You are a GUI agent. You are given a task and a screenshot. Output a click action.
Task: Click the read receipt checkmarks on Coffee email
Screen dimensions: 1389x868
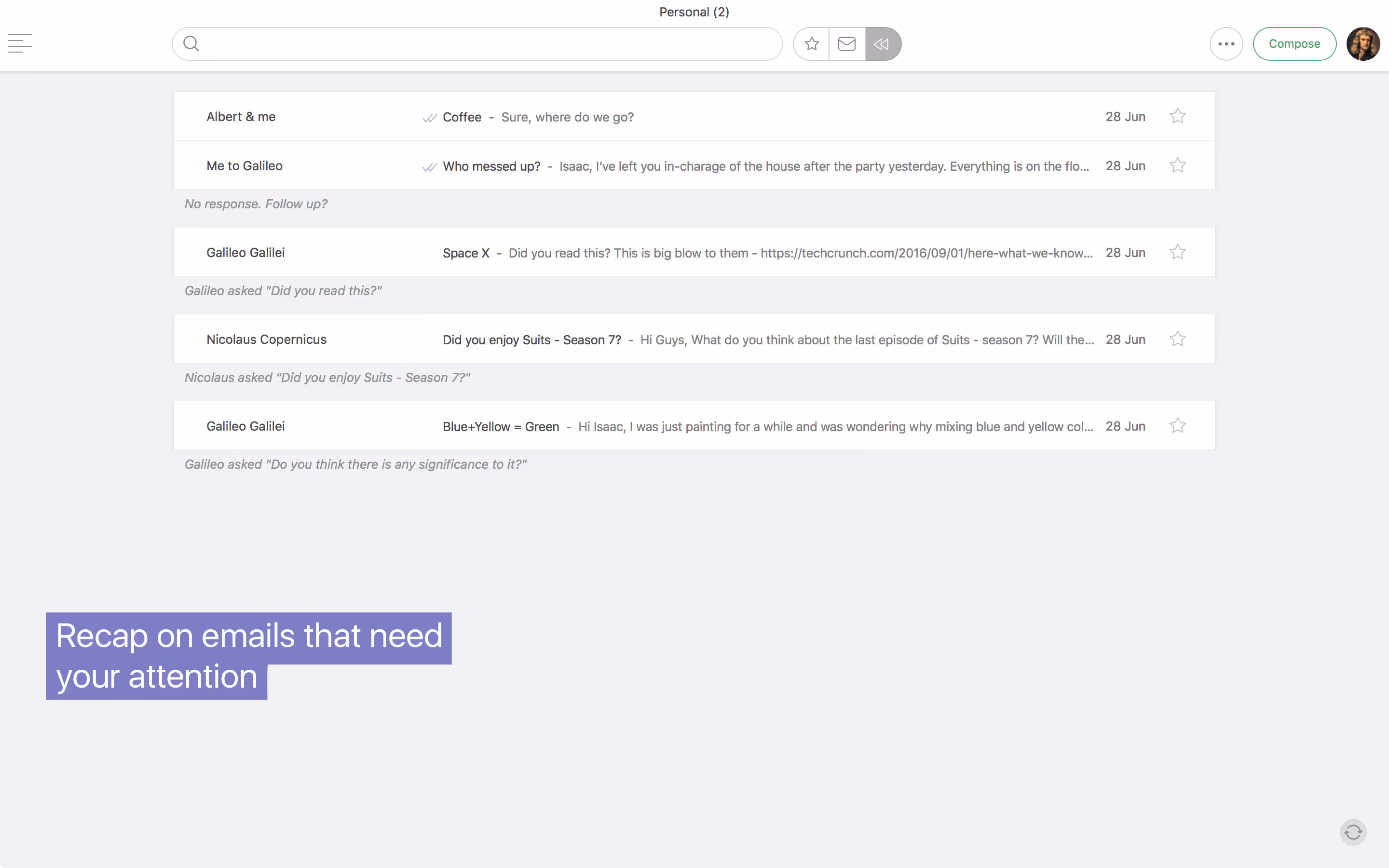[x=429, y=117]
